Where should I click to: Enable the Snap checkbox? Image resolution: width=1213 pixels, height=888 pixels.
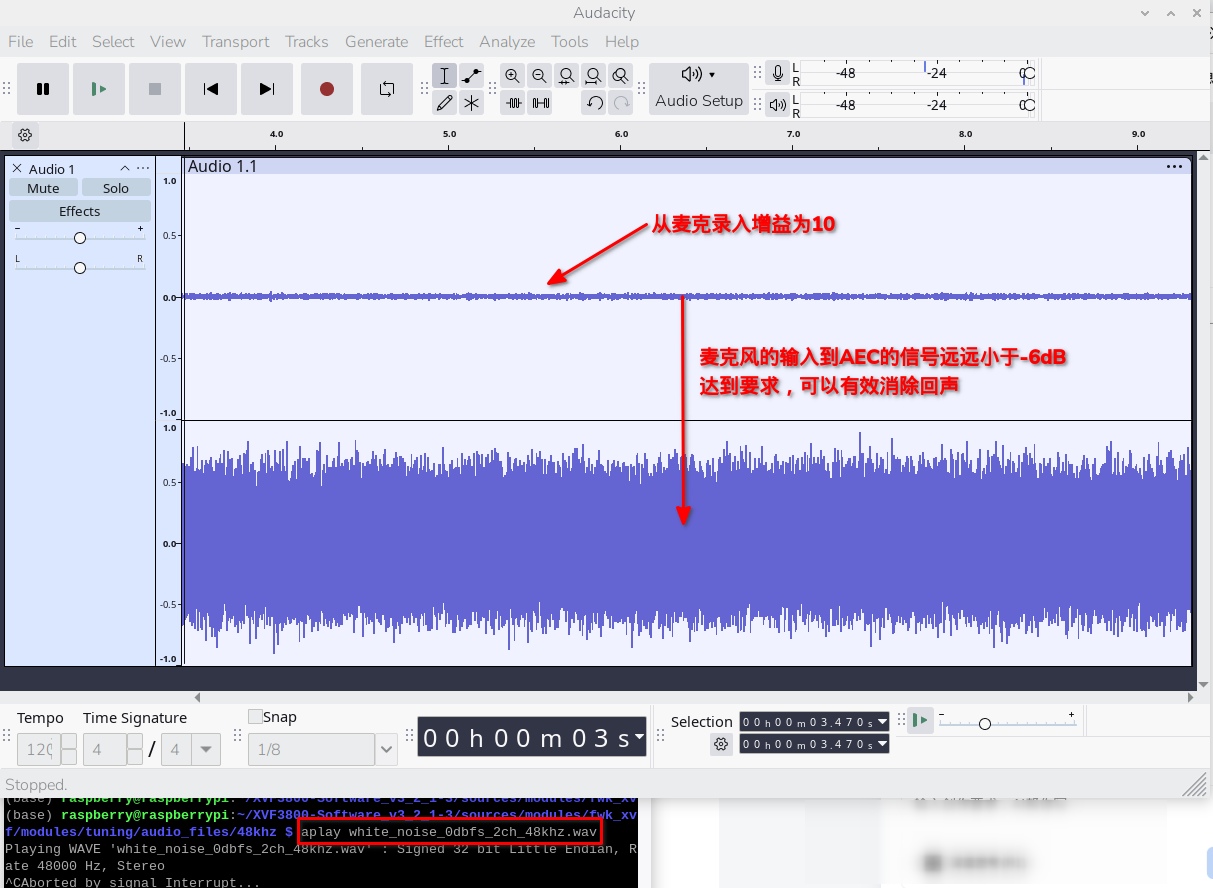(x=255, y=716)
